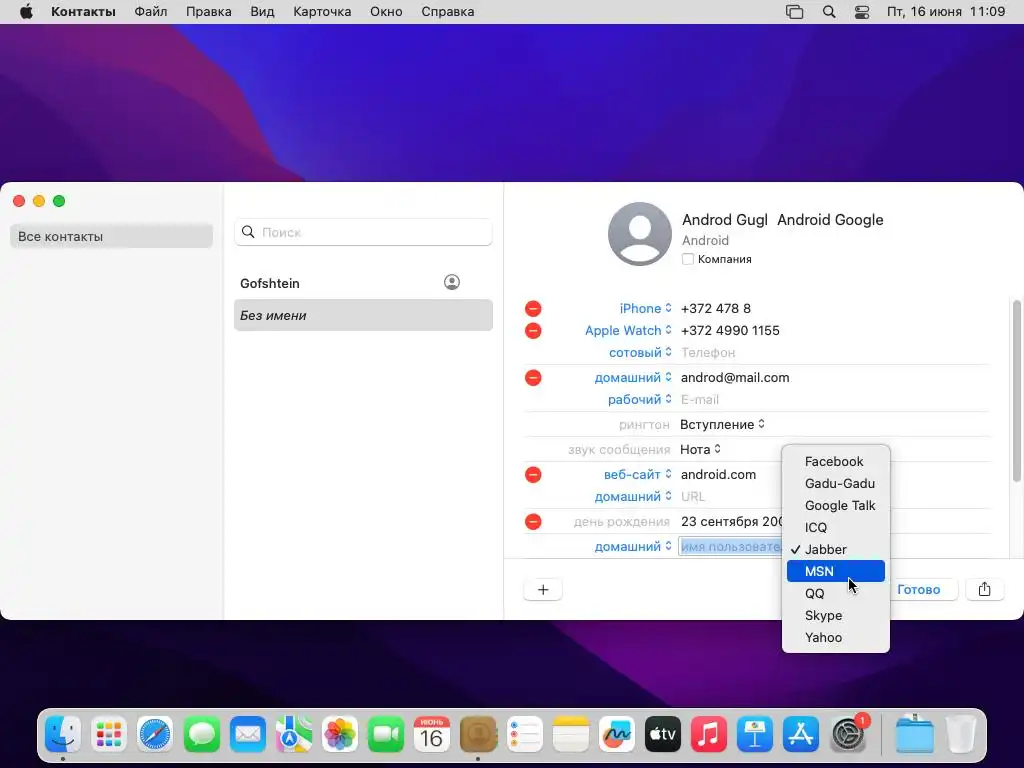The width and height of the screenshot is (1024, 768).
Task: Open the iPhone phone label dropdown
Action: 646,308
